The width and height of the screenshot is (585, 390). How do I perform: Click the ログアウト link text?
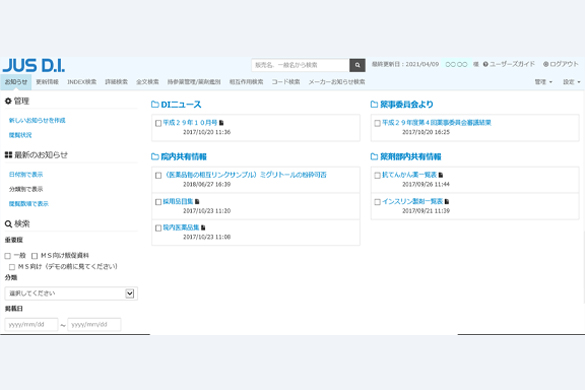564,64
